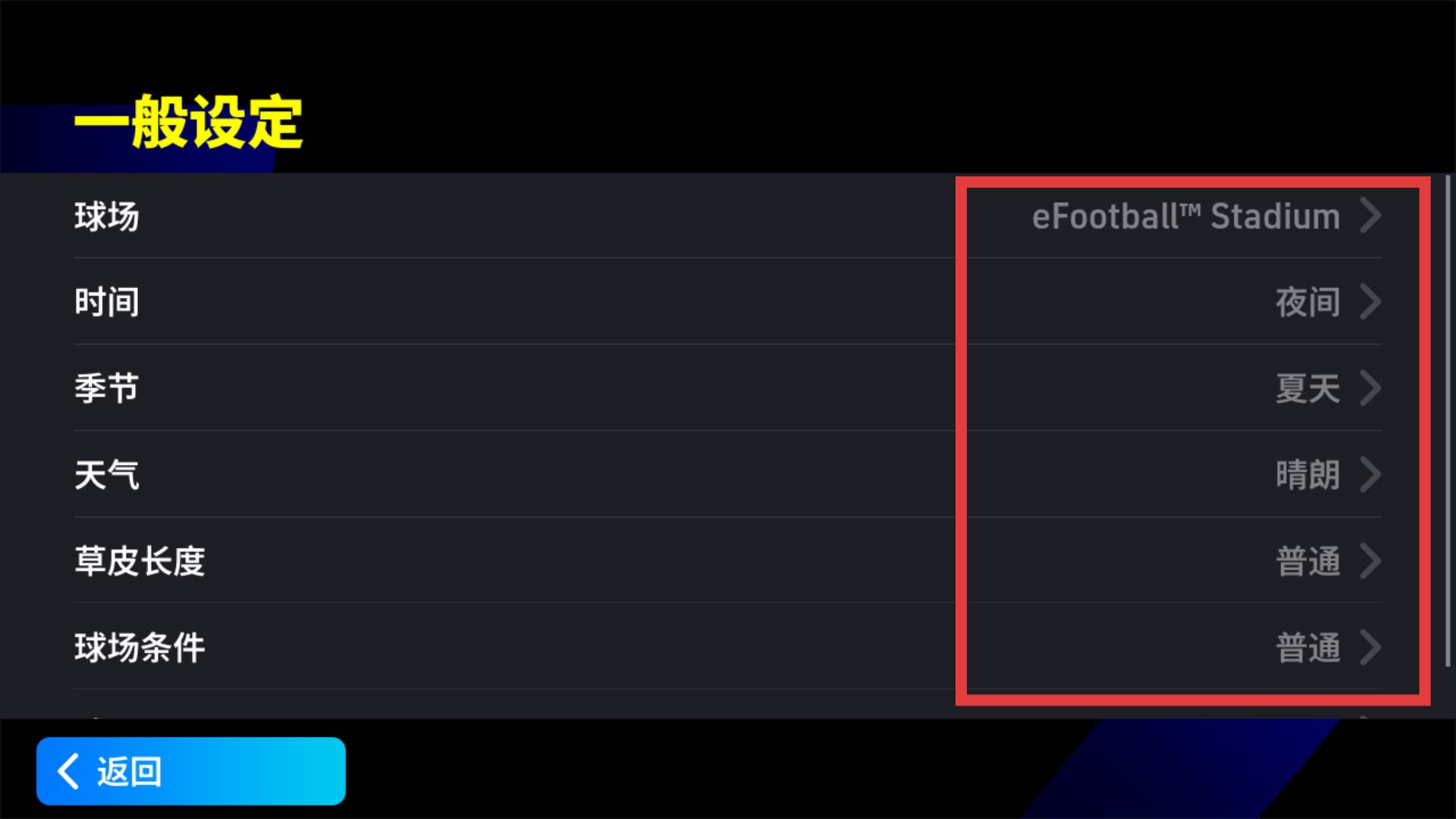
Task: Open the eFootball™ Stadium selection
Action: pyautogui.click(x=1185, y=217)
